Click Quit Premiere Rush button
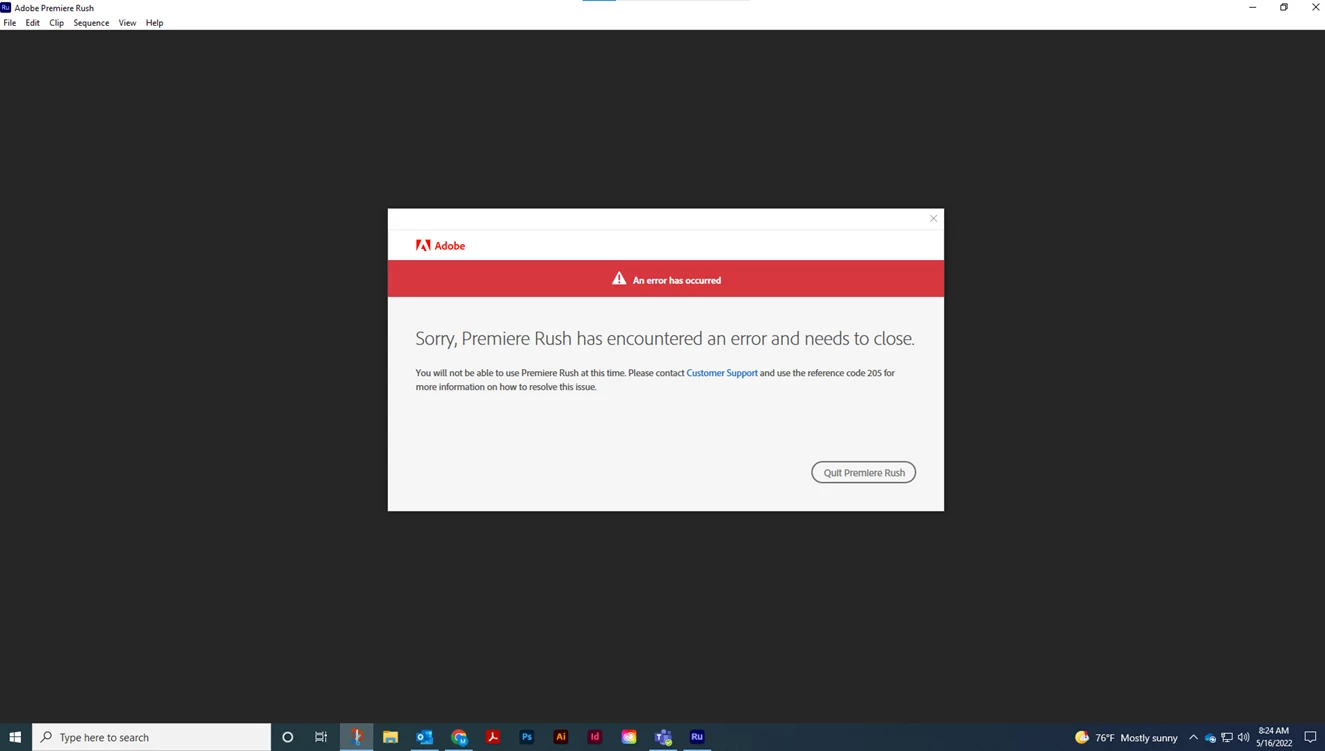The height and width of the screenshot is (751, 1325). (863, 472)
